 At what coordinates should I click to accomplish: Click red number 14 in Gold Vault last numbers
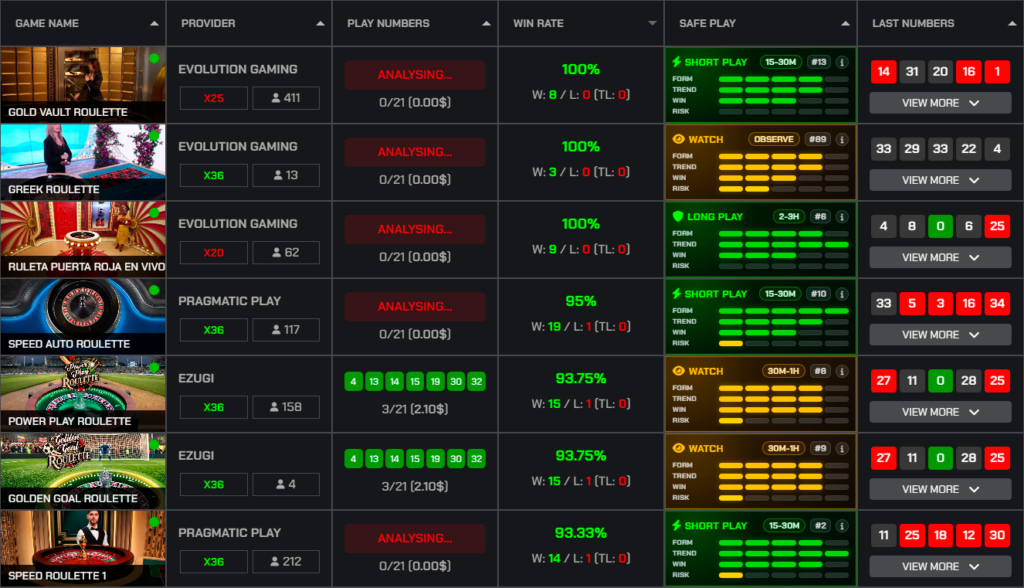point(884,72)
